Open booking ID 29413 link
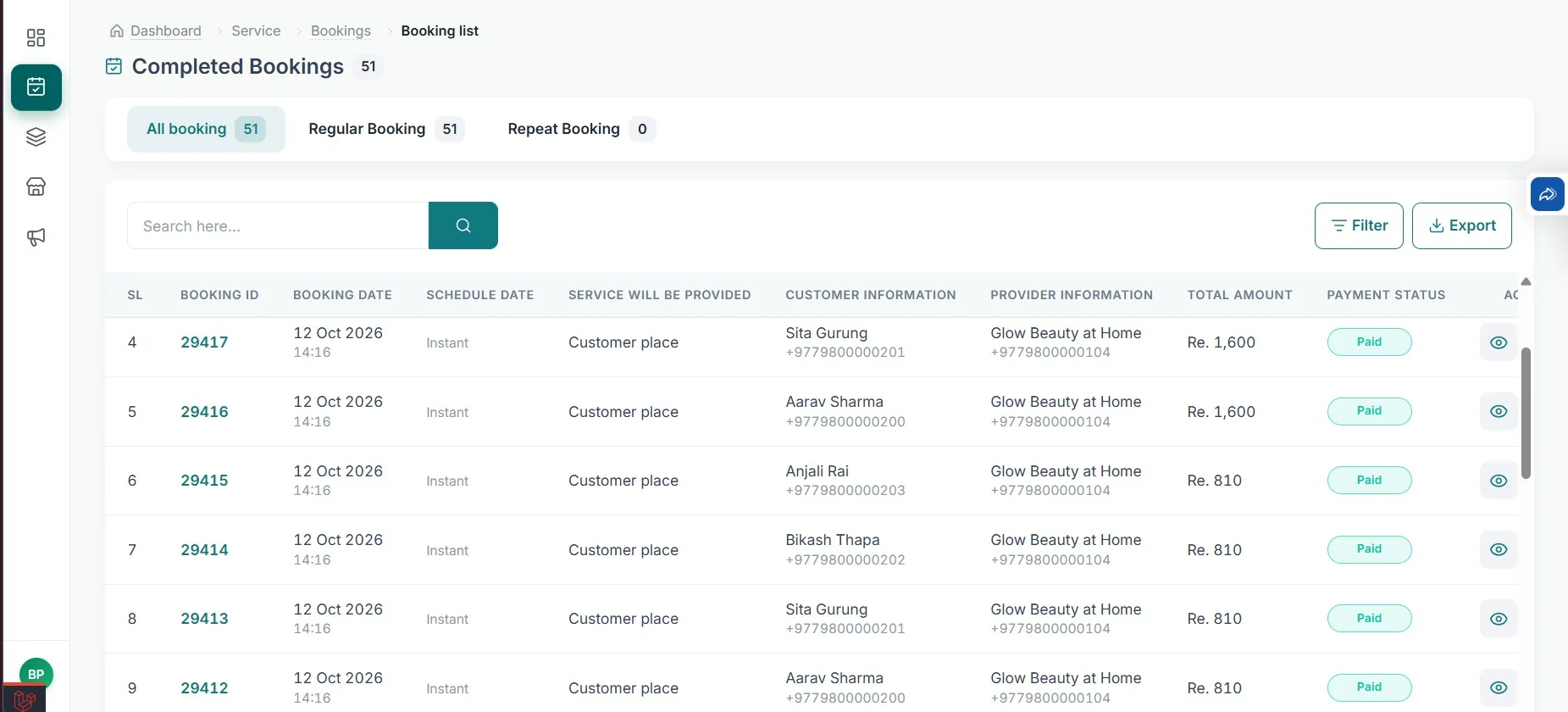This screenshot has width=1568, height=712. pyautogui.click(x=204, y=619)
